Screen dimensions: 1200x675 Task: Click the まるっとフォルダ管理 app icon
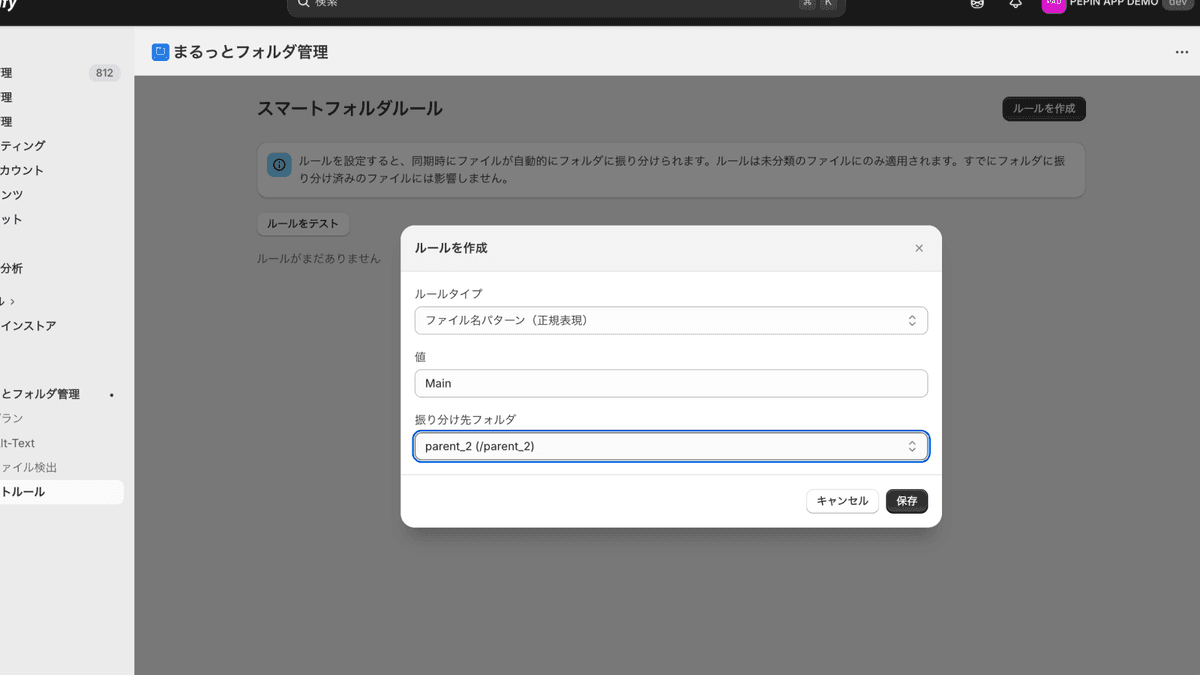pyautogui.click(x=160, y=52)
